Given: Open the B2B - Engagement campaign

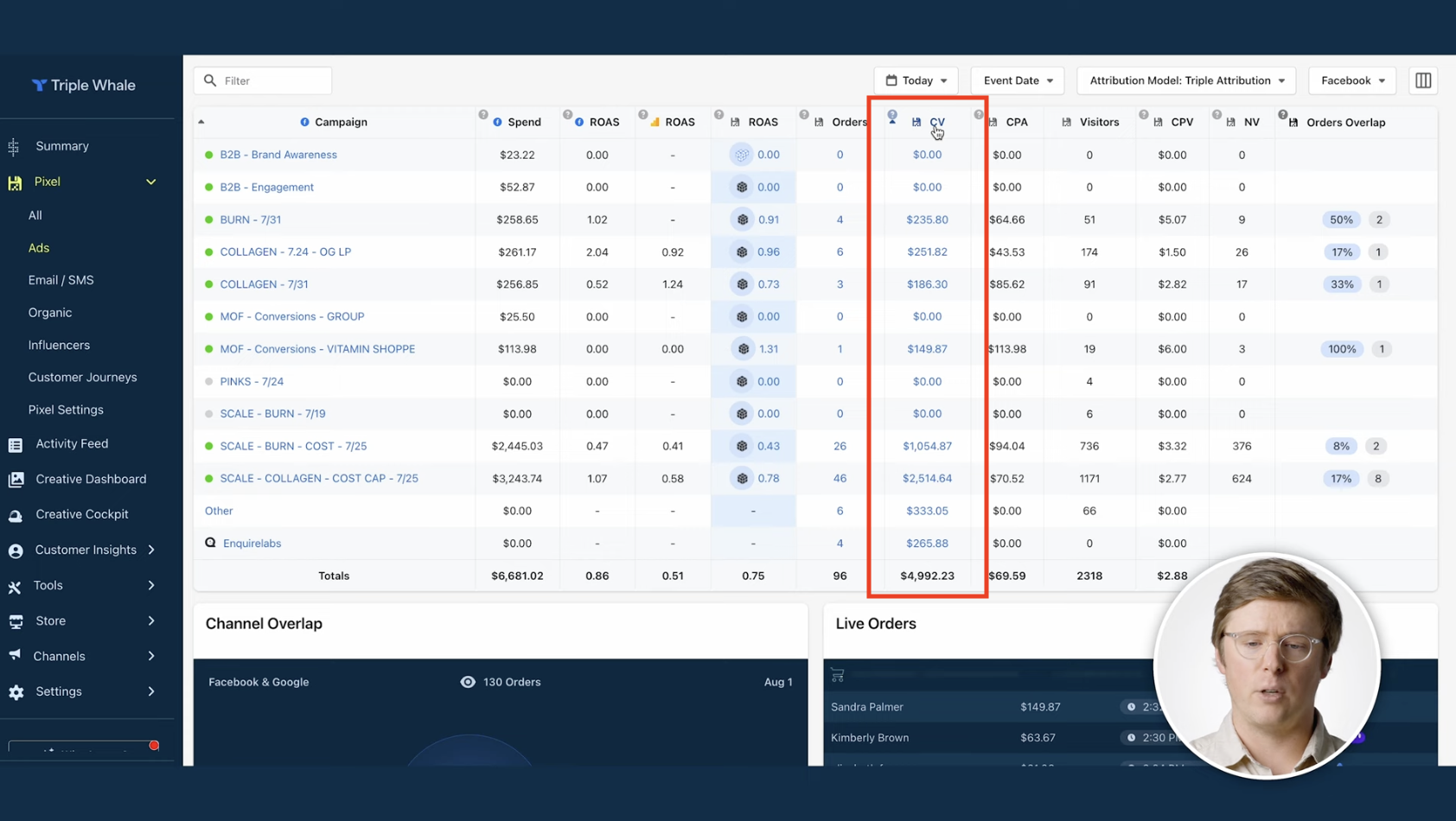Looking at the screenshot, I should 266,188.
